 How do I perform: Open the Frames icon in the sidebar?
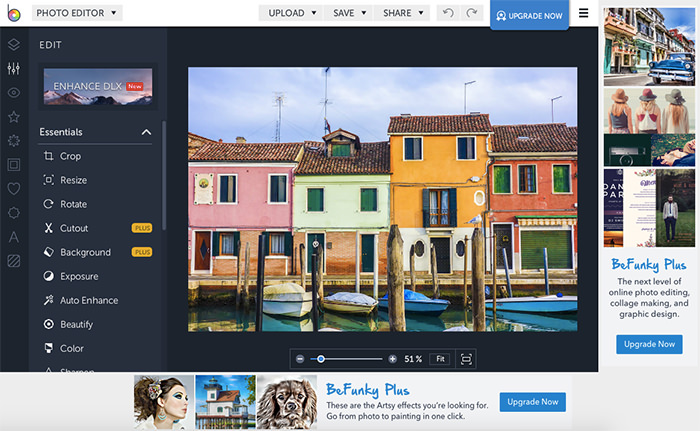pos(13,164)
